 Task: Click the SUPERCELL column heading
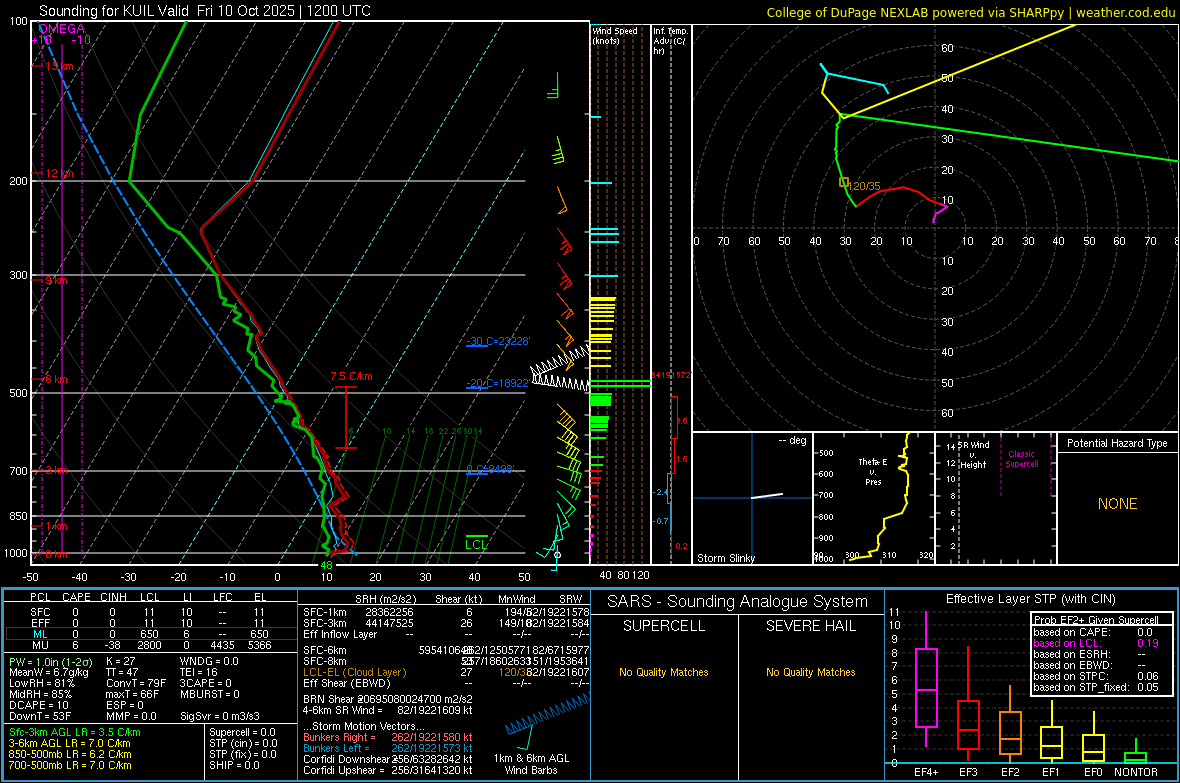[664, 626]
